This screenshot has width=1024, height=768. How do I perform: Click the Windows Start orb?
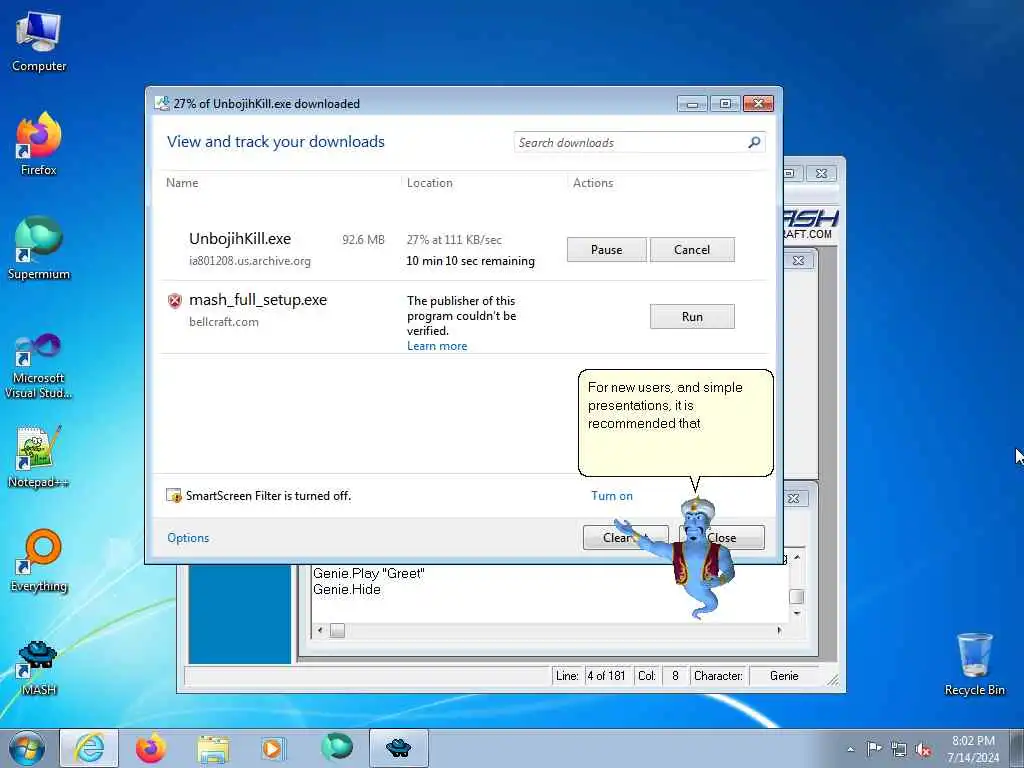click(x=27, y=748)
